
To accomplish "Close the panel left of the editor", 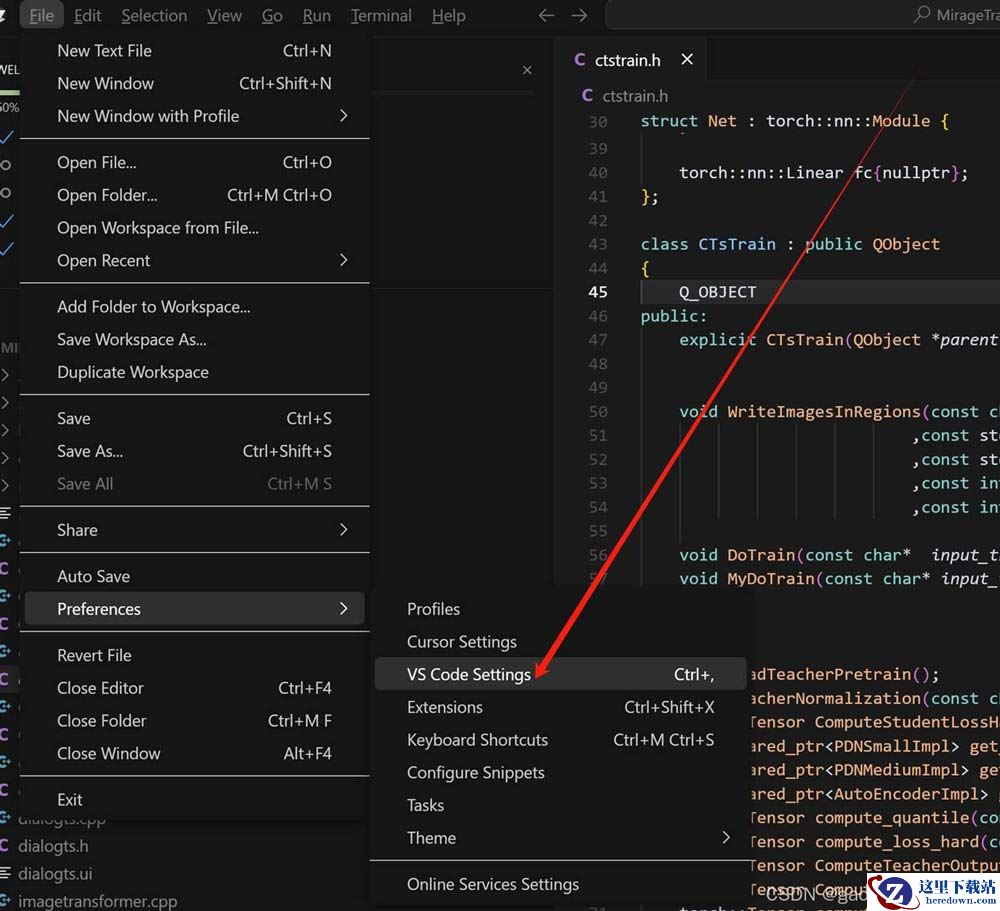I will pyautogui.click(x=527, y=70).
